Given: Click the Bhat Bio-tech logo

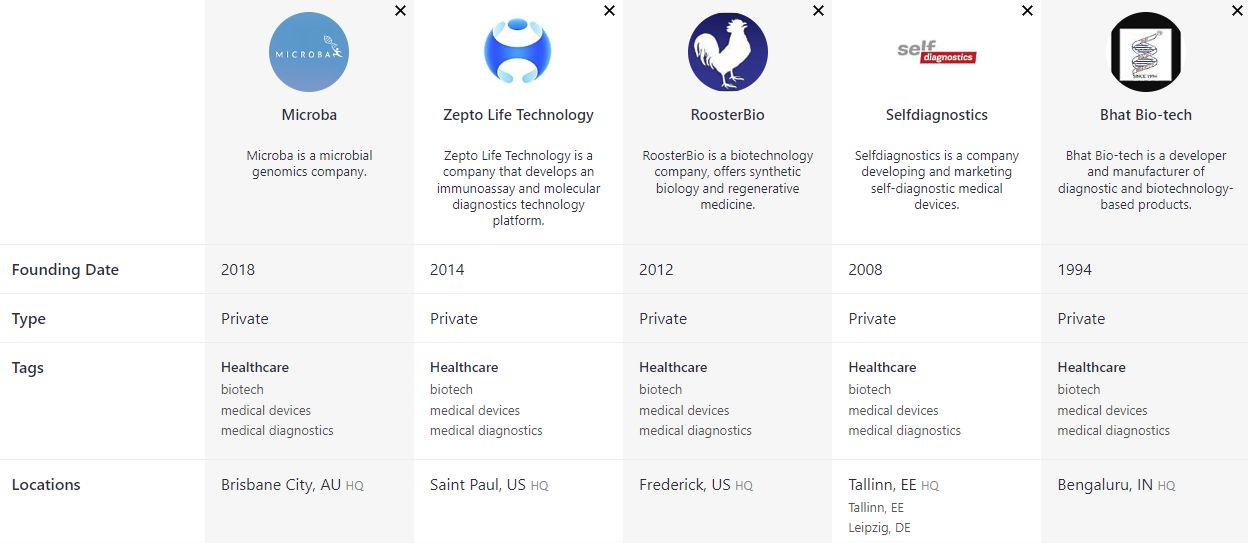Looking at the screenshot, I should click(1146, 52).
